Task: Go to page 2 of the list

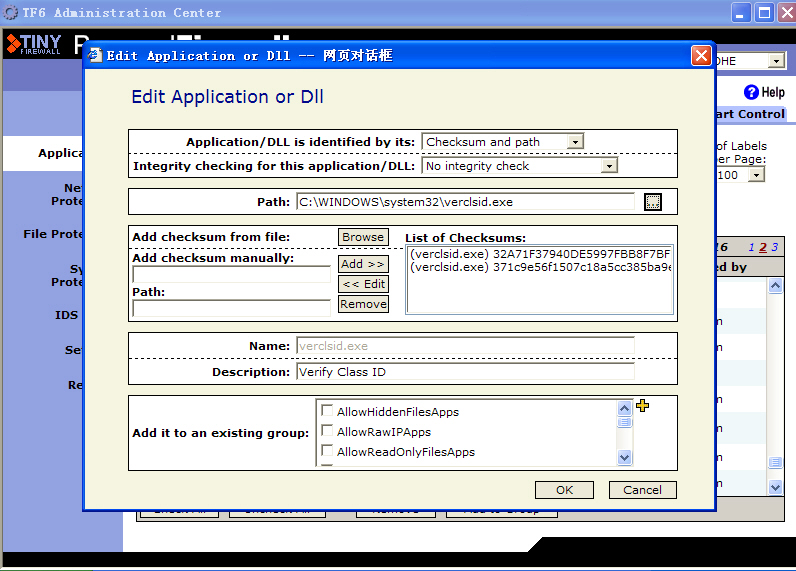Action: tap(762, 247)
